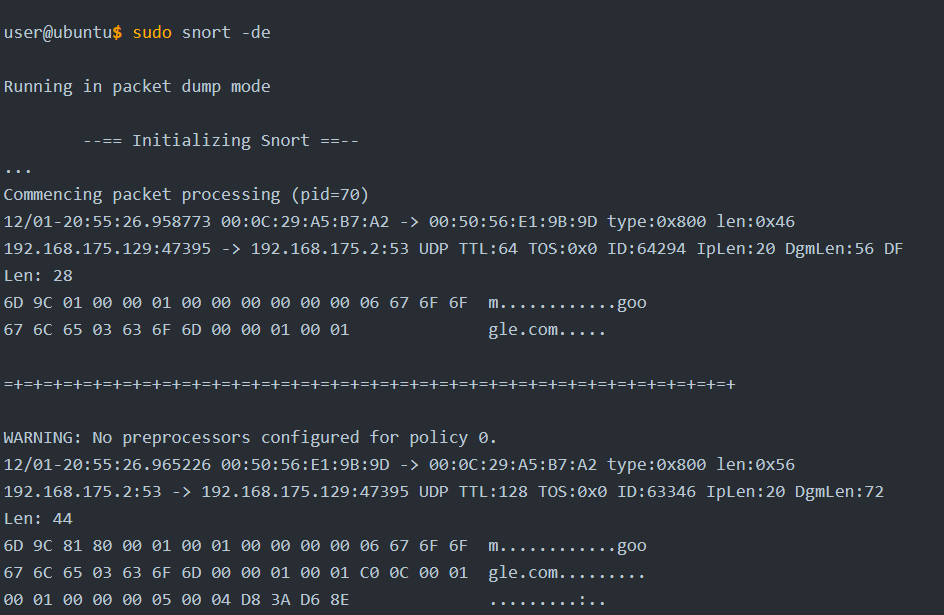Click the 'Initializing Snort' banner text
The height and width of the screenshot is (615, 944).
point(221,141)
